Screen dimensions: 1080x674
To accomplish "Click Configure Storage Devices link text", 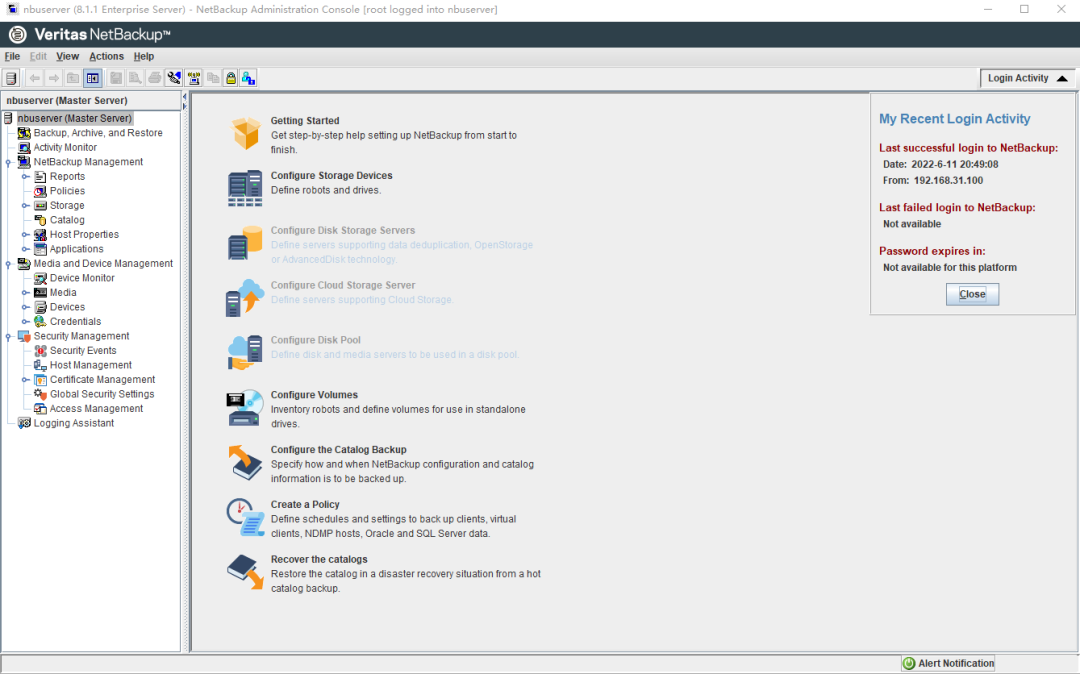I will (331, 176).
